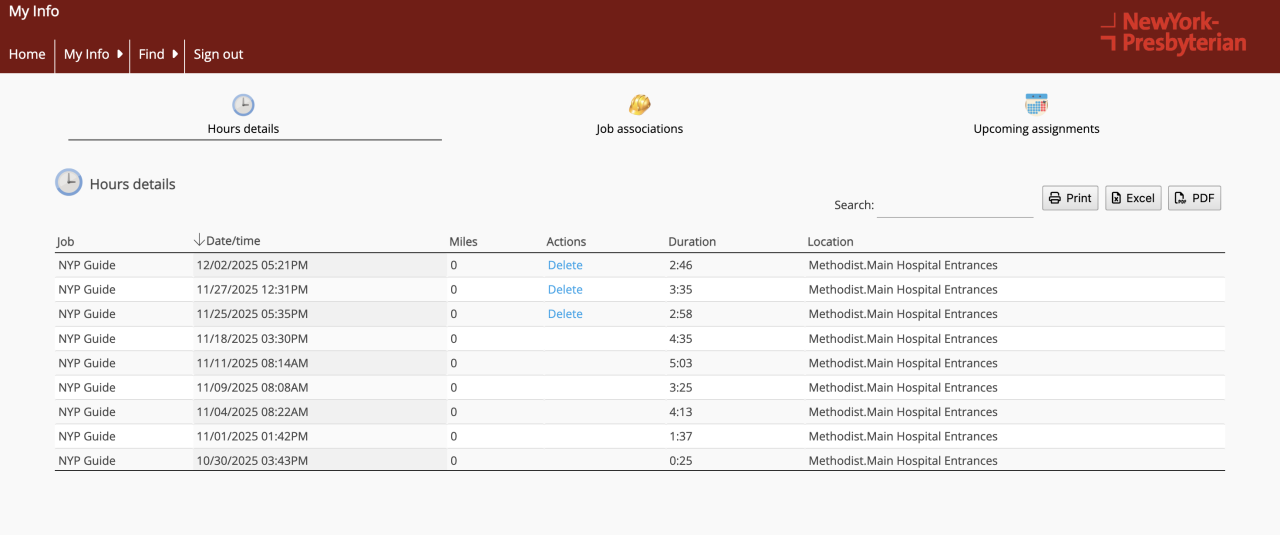Image resolution: width=1280 pixels, height=535 pixels.
Task: Click the Date/time sort arrow icon
Action: [199, 240]
